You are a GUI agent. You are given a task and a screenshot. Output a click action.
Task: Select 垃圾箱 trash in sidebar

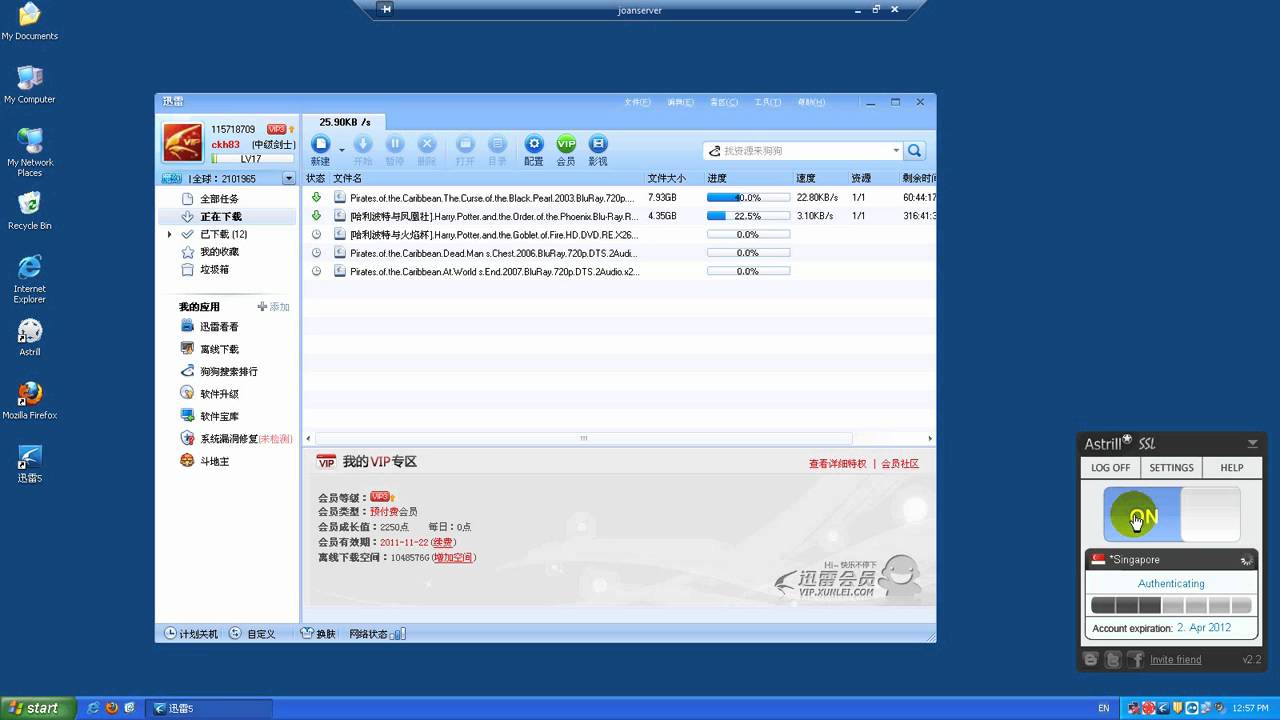(x=214, y=270)
